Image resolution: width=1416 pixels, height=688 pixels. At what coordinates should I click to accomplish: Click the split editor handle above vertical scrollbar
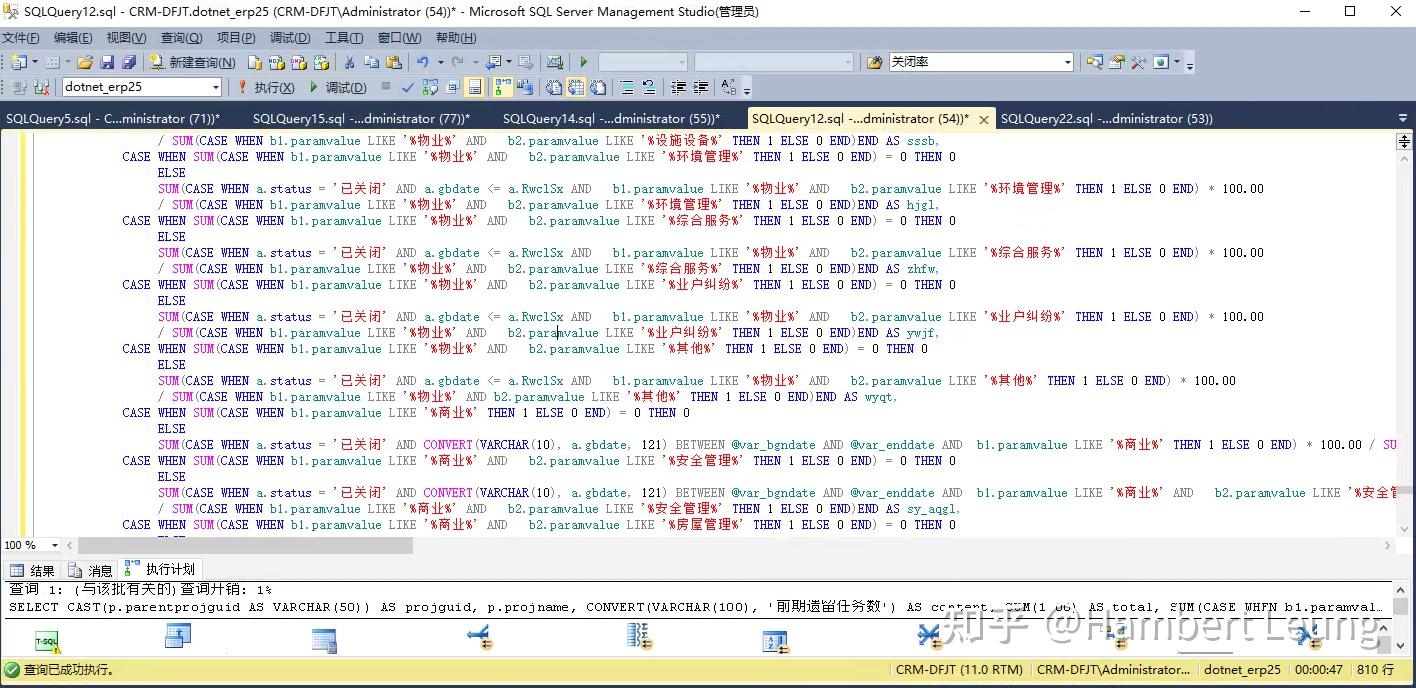coord(1403,141)
